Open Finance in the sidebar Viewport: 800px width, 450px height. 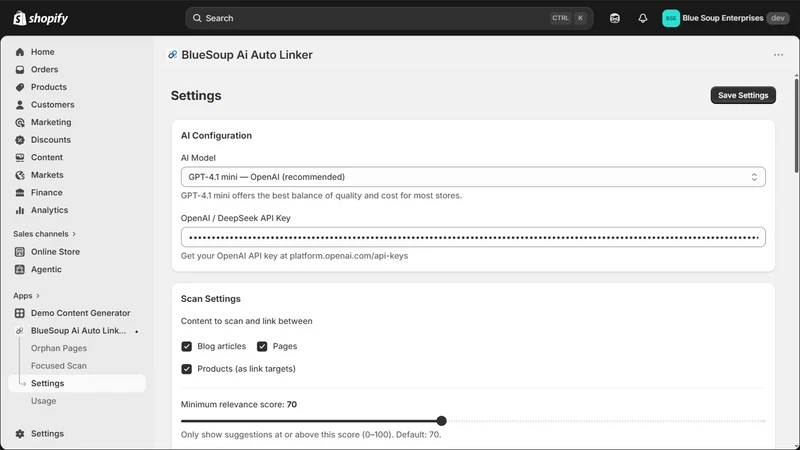click(46, 193)
